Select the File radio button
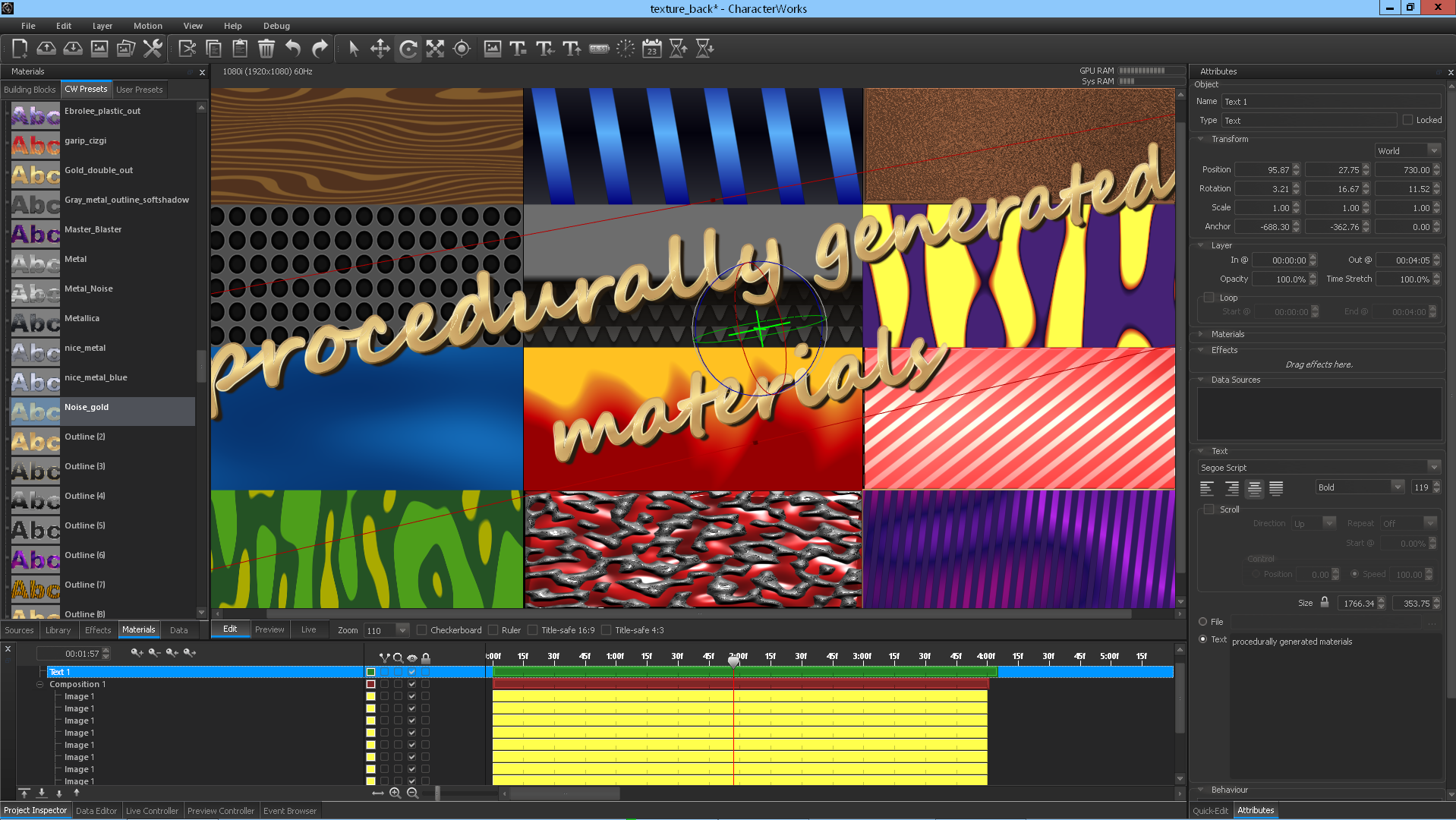The image size is (1456, 820). [1202, 622]
